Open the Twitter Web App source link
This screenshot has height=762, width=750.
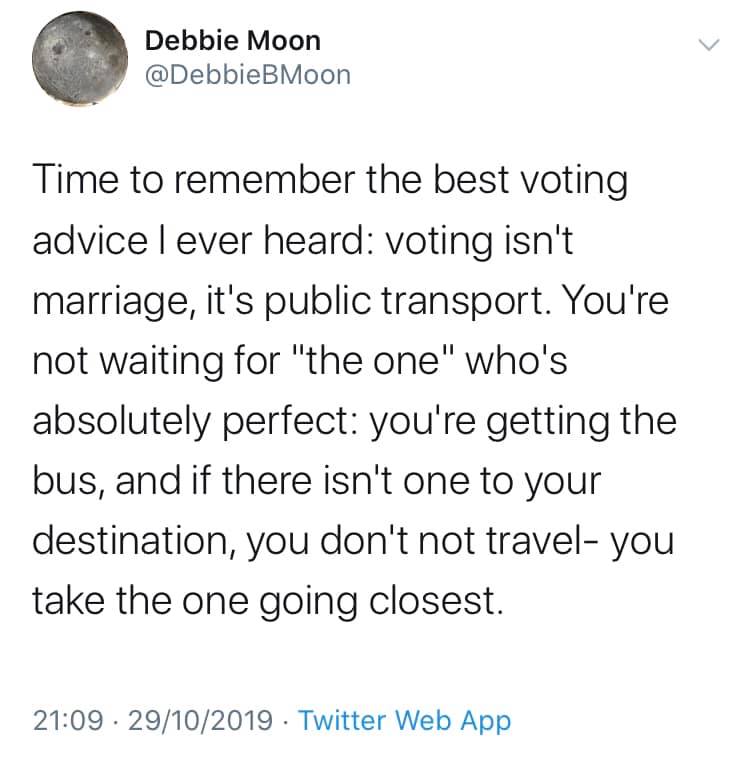(x=404, y=720)
